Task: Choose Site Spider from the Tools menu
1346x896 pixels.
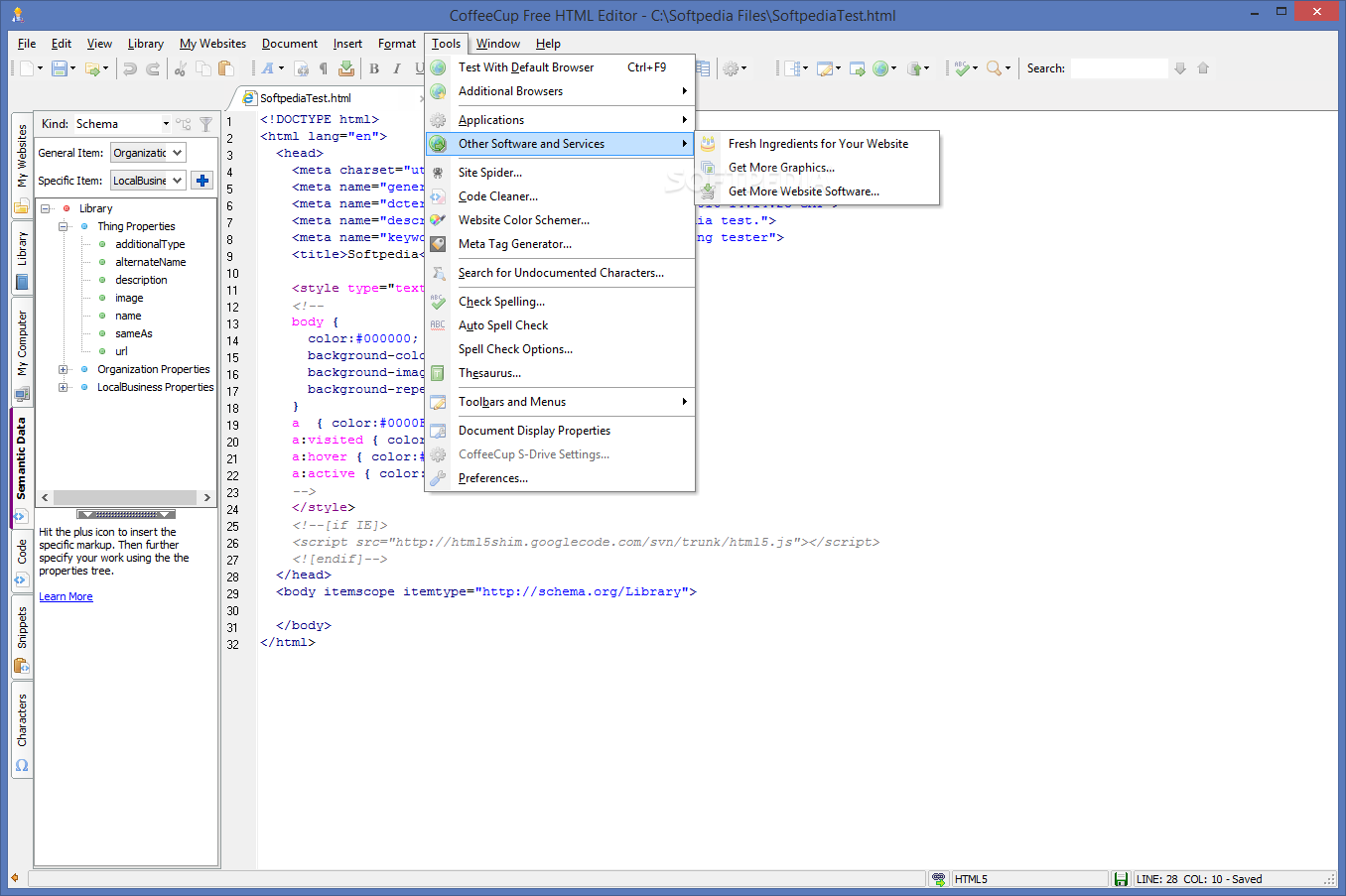Action: pyautogui.click(x=560, y=173)
